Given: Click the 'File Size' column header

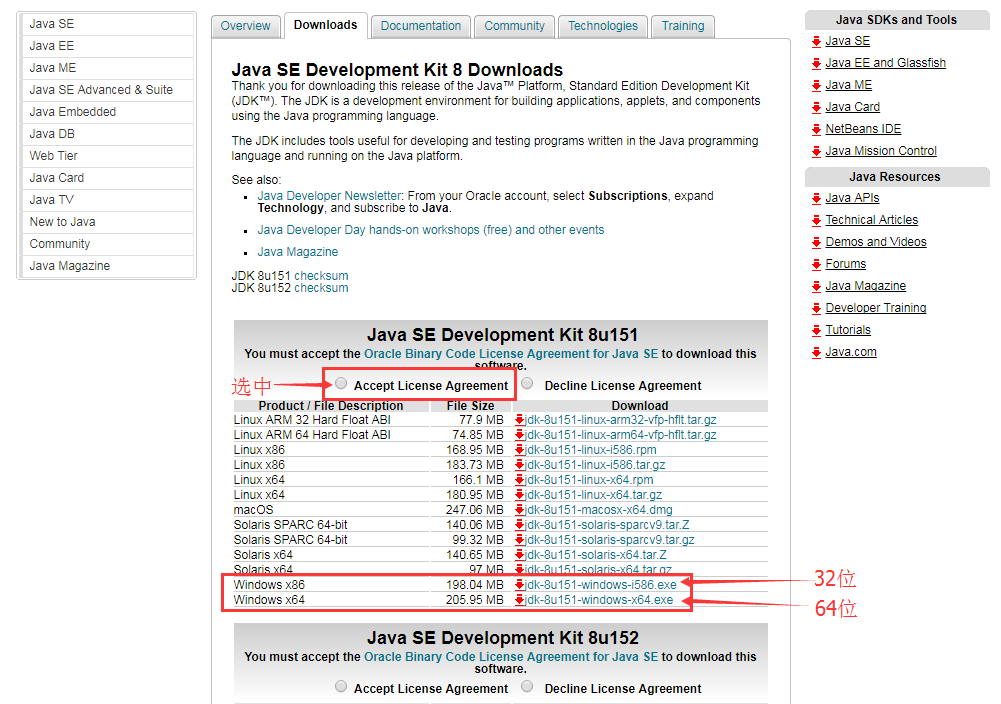Looking at the screenshot, I should click(470, 406).
